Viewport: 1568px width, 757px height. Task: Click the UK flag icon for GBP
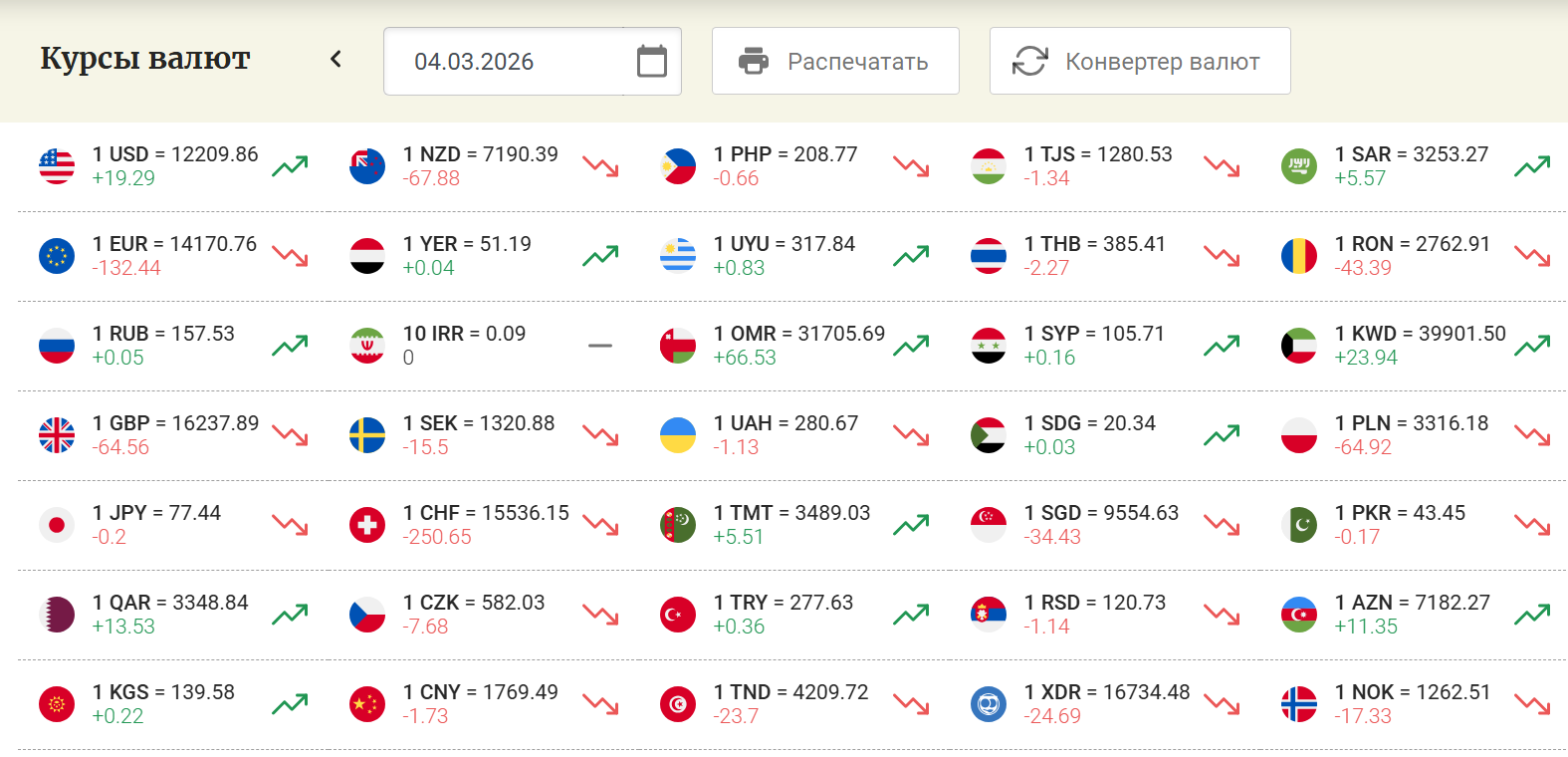[57, 435]
